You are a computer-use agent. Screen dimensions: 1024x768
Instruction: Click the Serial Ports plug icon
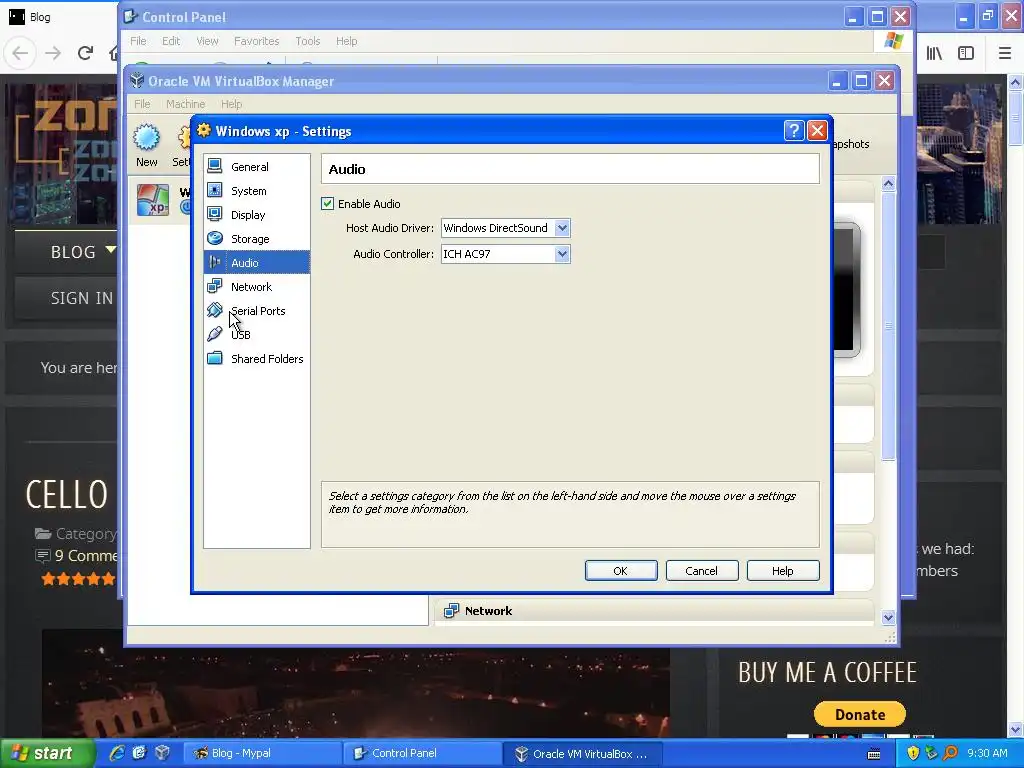click(215, 310)
